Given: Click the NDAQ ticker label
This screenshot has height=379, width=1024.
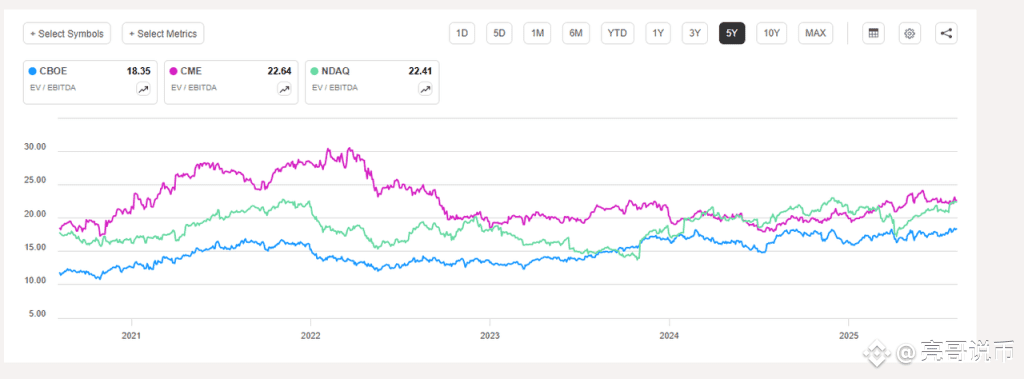Looking at the screenshot, I should 336,71.
